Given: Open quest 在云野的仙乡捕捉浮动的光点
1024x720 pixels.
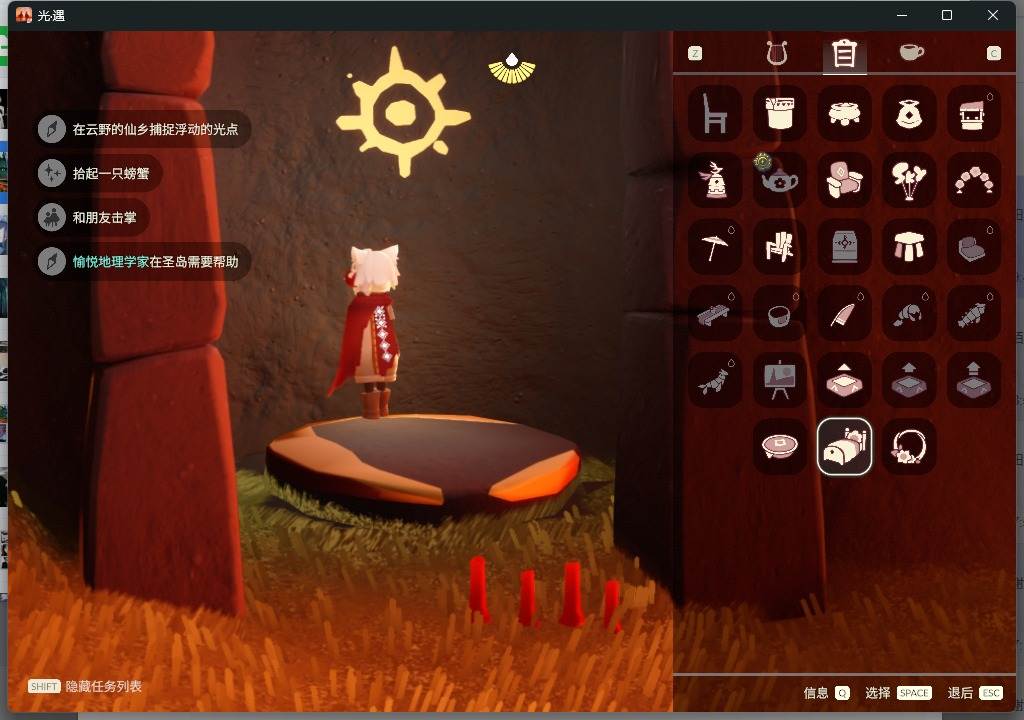Looking at the screenshot, I should click(142, 129).
